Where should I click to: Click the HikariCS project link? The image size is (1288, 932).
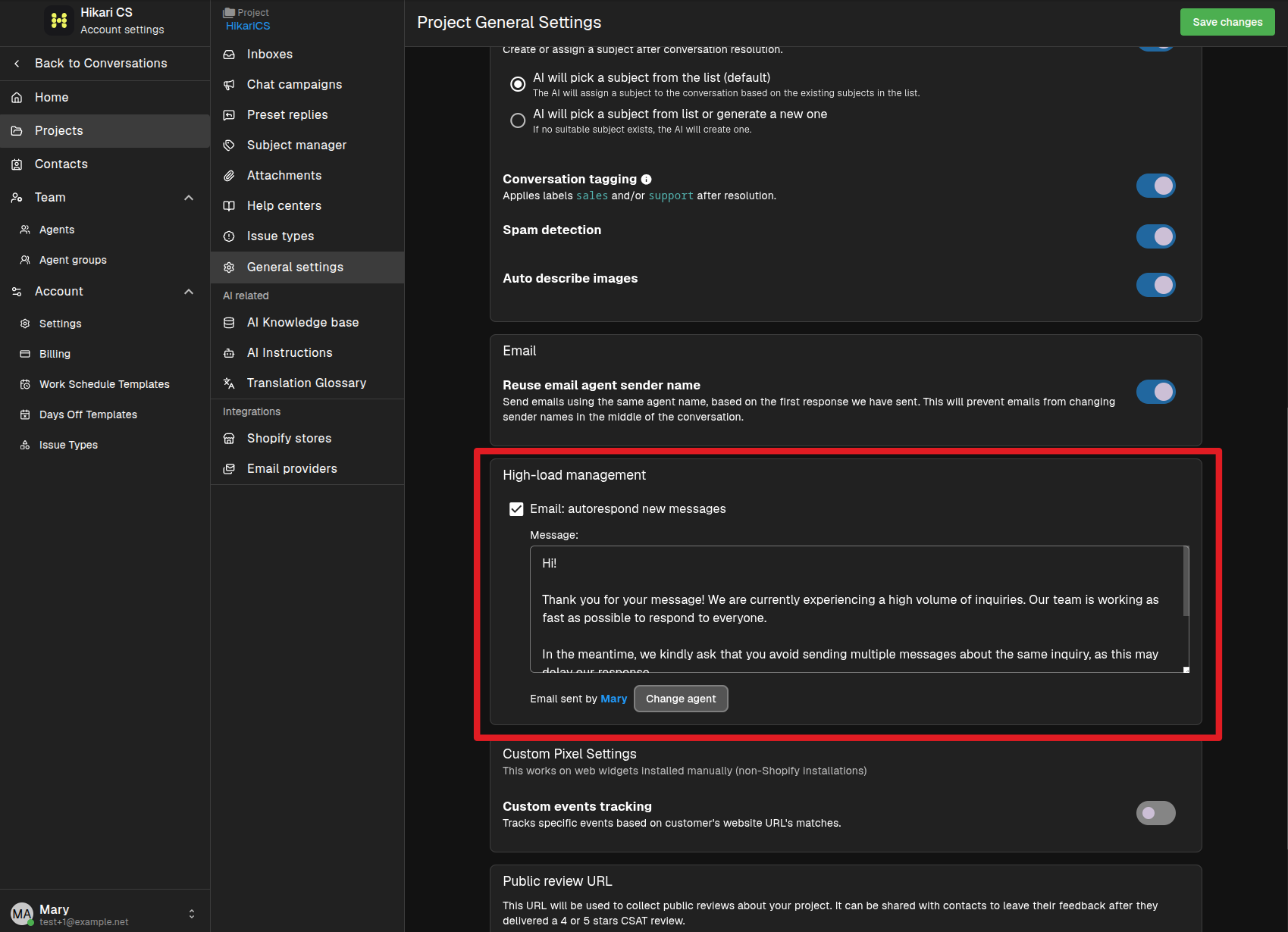(248, 26)
